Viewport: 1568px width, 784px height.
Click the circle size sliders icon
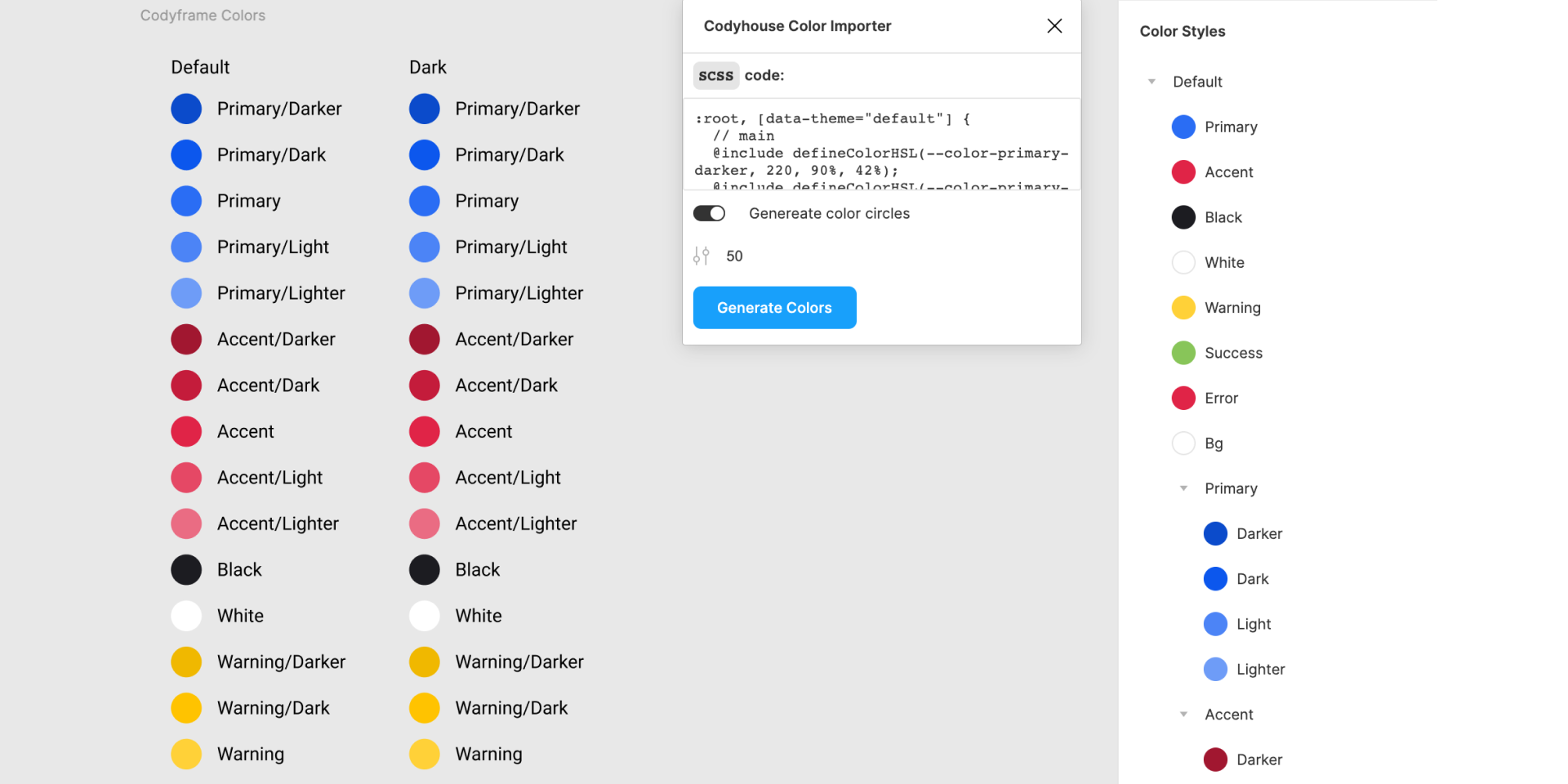(x=701, y=256)
